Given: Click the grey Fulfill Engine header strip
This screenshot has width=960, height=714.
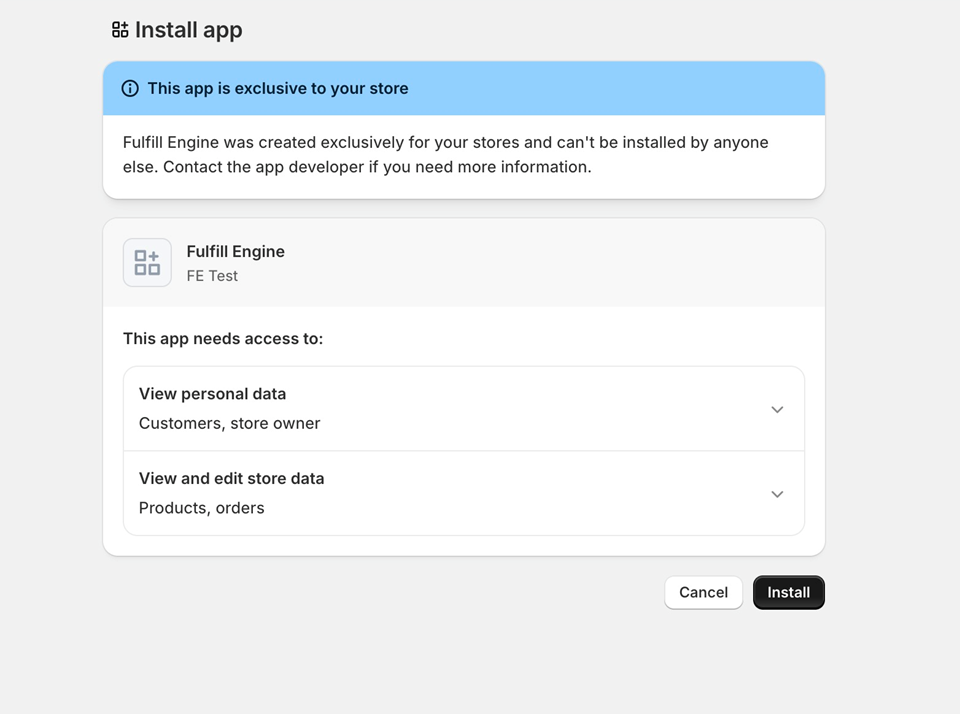Looking at the screenshot, I should [x=550, y=263].
